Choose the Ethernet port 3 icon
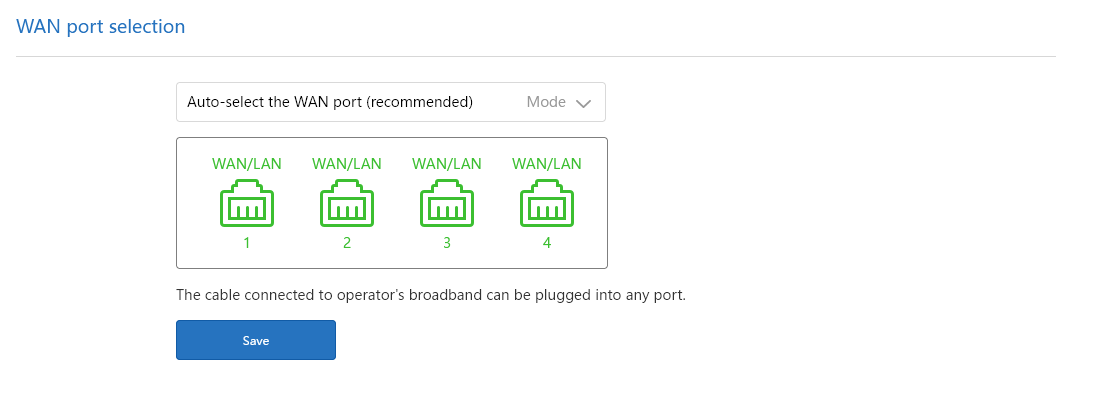1103x410 pixels. 447,205
